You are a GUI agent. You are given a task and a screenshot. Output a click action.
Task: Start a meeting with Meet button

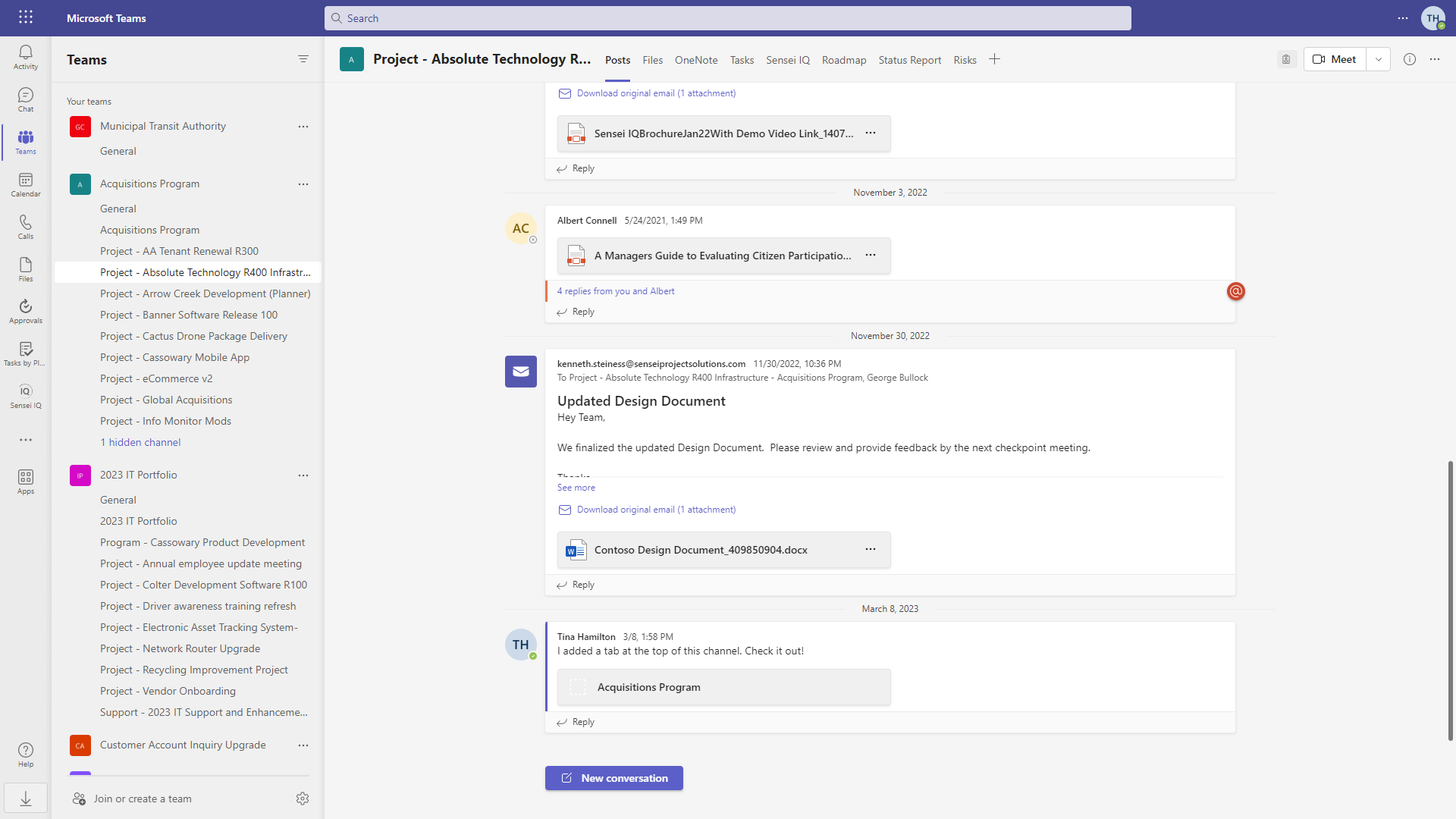[1335, 59]
